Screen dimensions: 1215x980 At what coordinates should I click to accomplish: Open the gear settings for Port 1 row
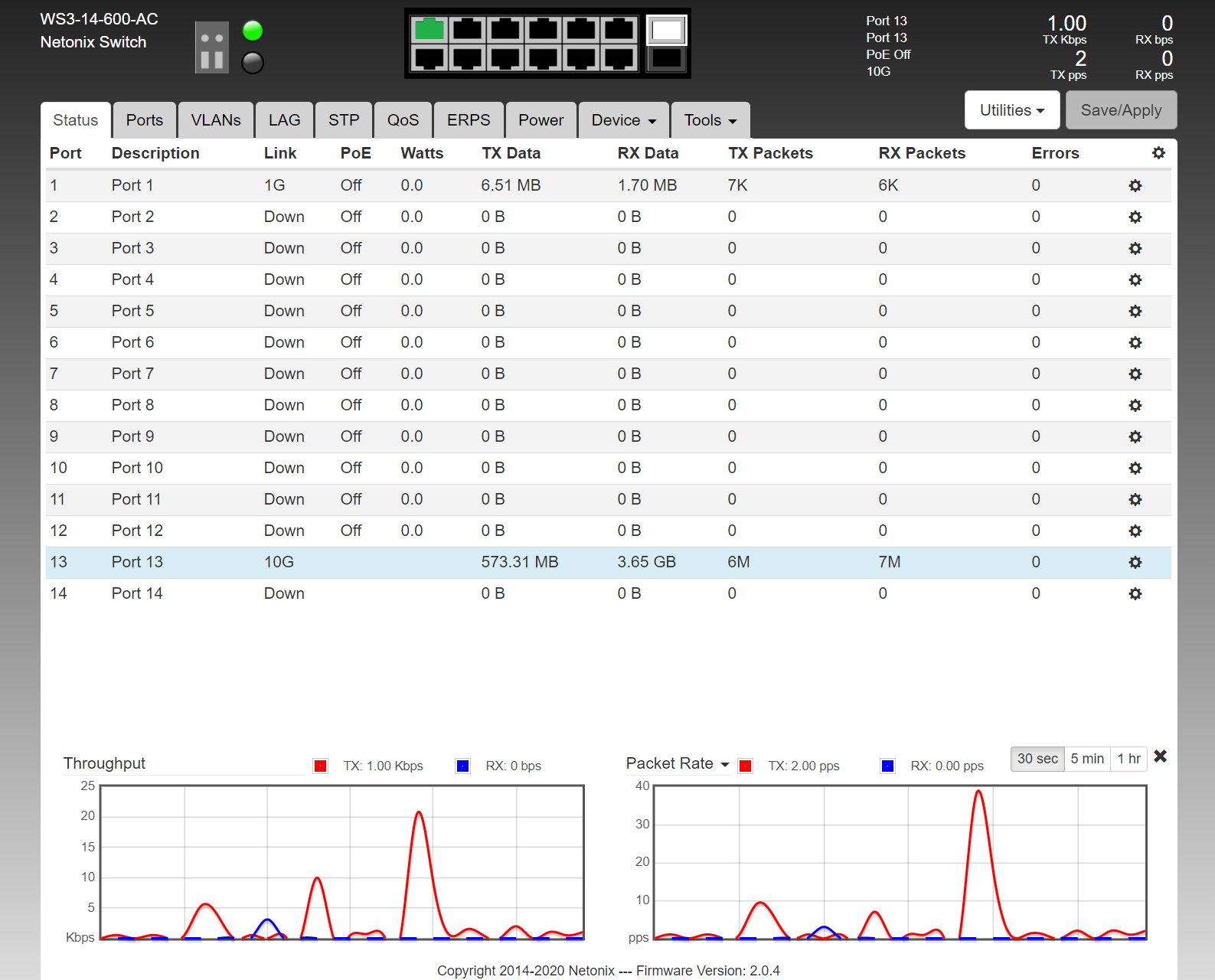pyautogui.click(x=1135, y=186)
